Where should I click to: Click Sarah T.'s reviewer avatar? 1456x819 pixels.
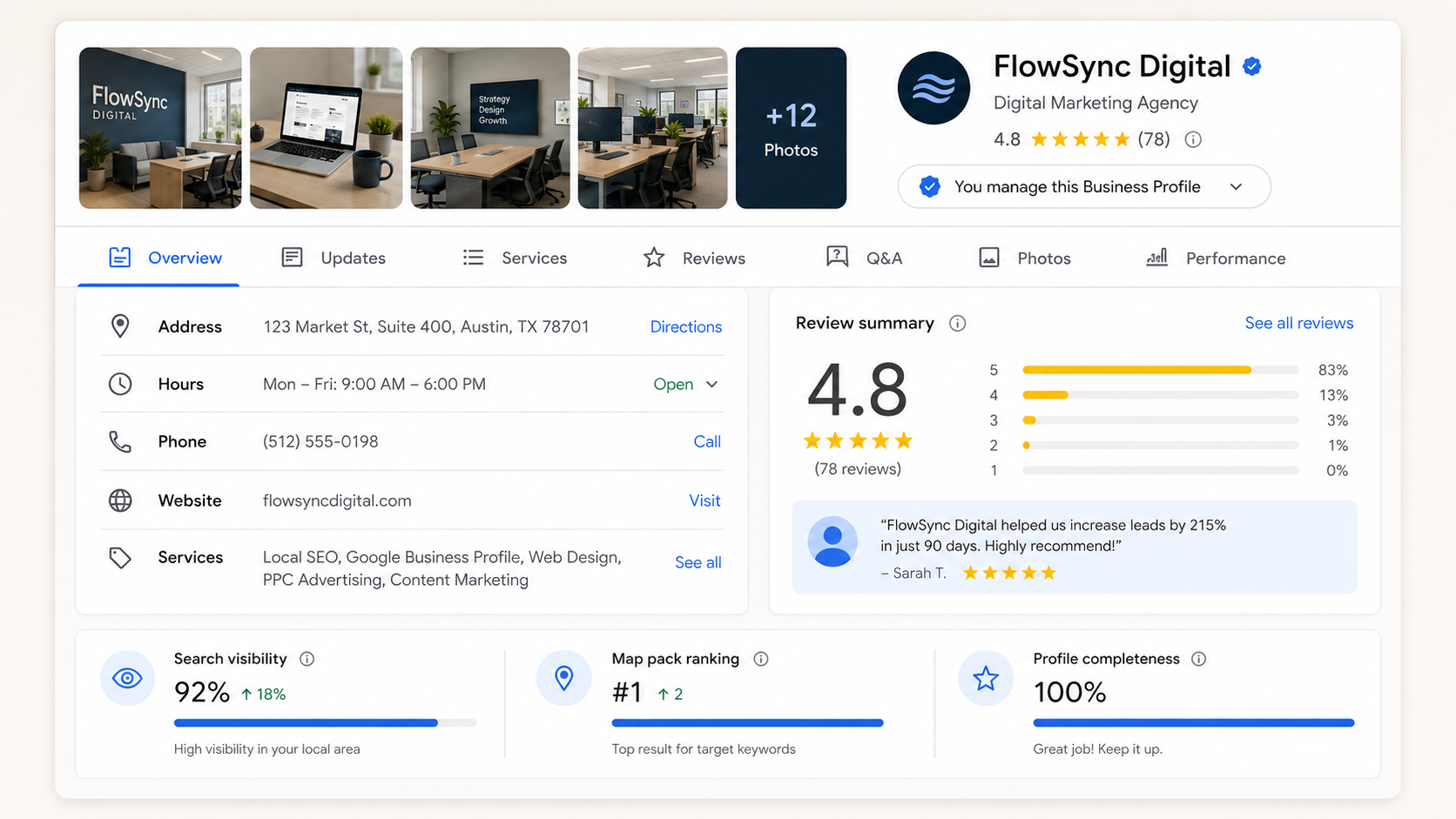coord(832,541)
